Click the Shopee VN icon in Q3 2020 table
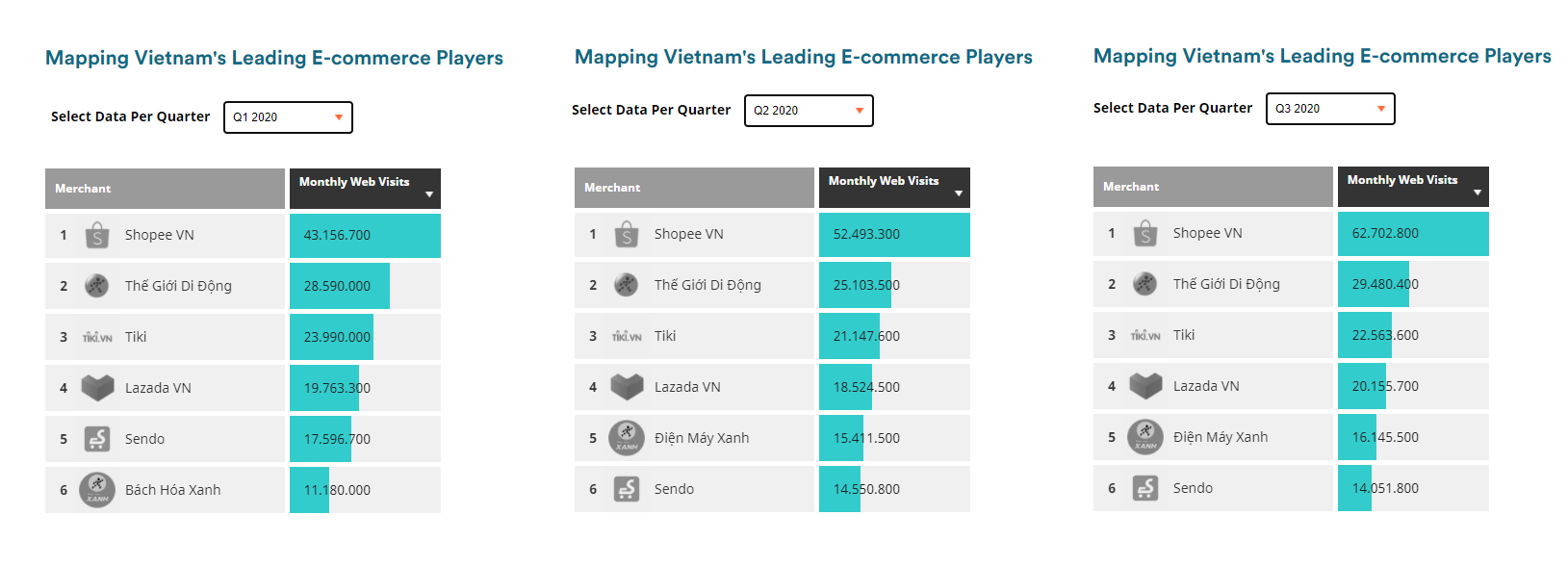 click(1145, 232)
